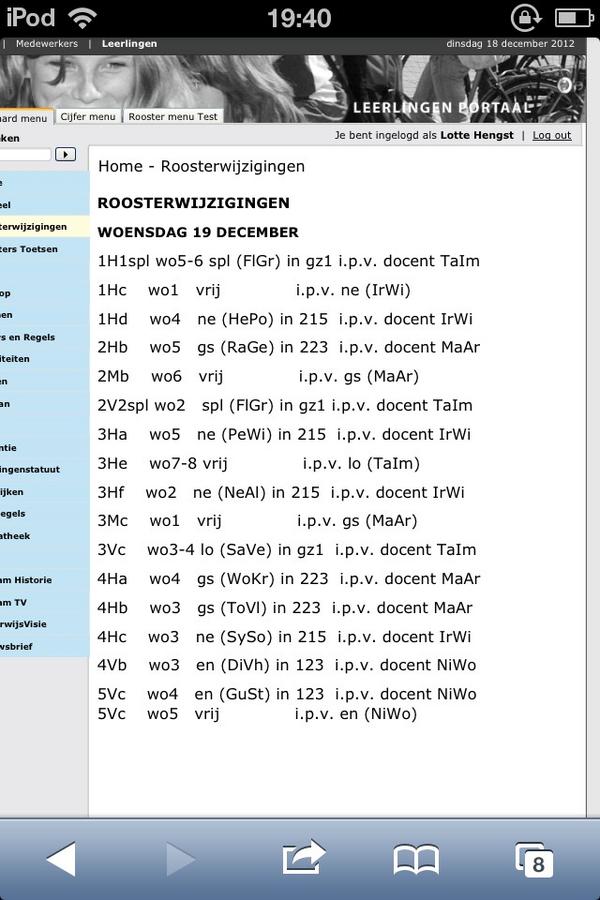This screenshot has height=900, width=600.
Task: Click the 1Hd wo4 ne (HePo) row
Action: click(285, 319)
